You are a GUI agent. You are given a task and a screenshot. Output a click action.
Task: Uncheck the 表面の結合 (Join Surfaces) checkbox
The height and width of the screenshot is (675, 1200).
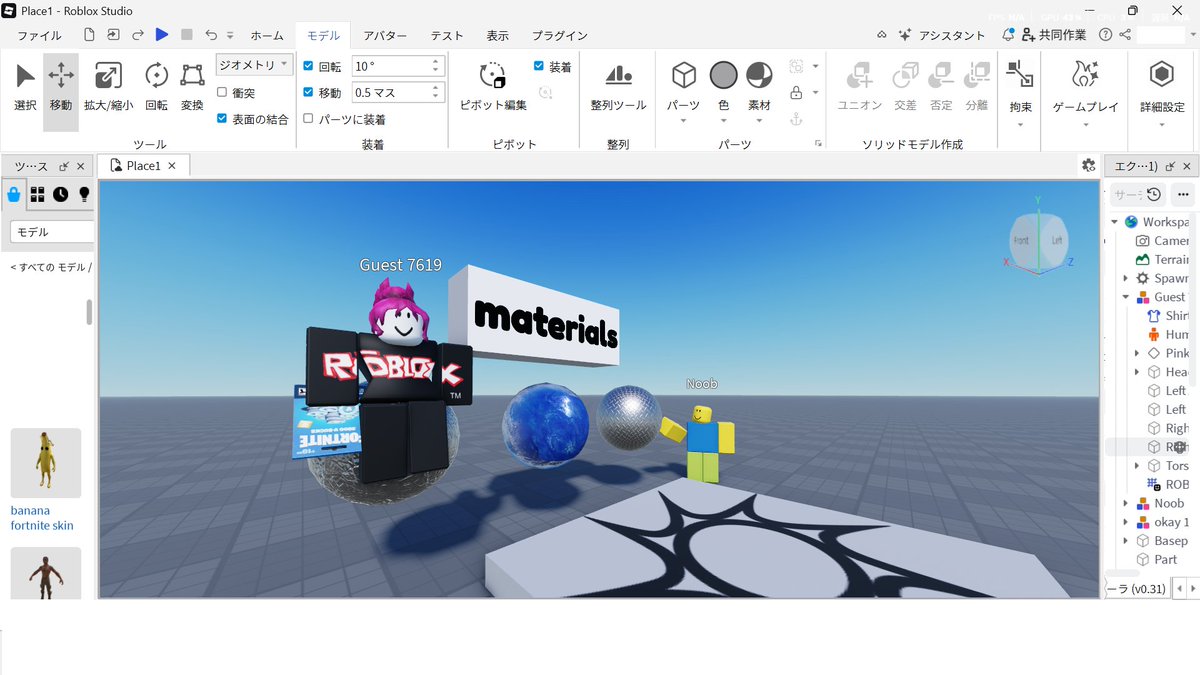point(222,118)
